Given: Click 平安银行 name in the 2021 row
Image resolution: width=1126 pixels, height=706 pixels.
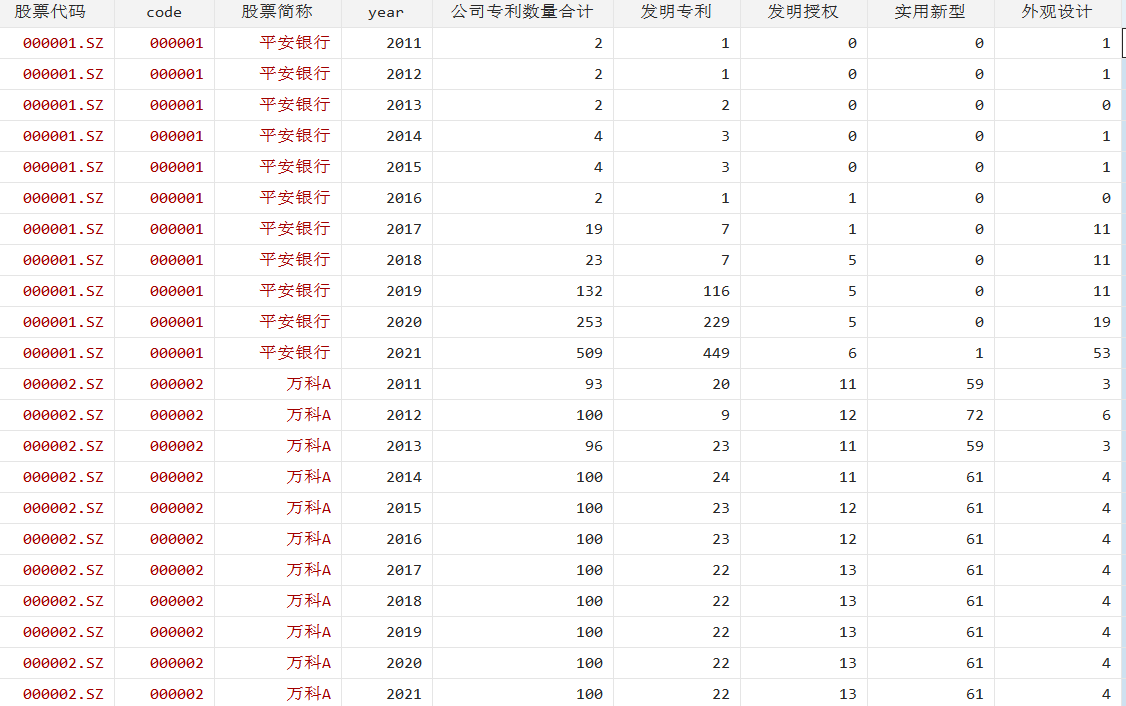Looking at the screenshot, I should tap(295, 352).
